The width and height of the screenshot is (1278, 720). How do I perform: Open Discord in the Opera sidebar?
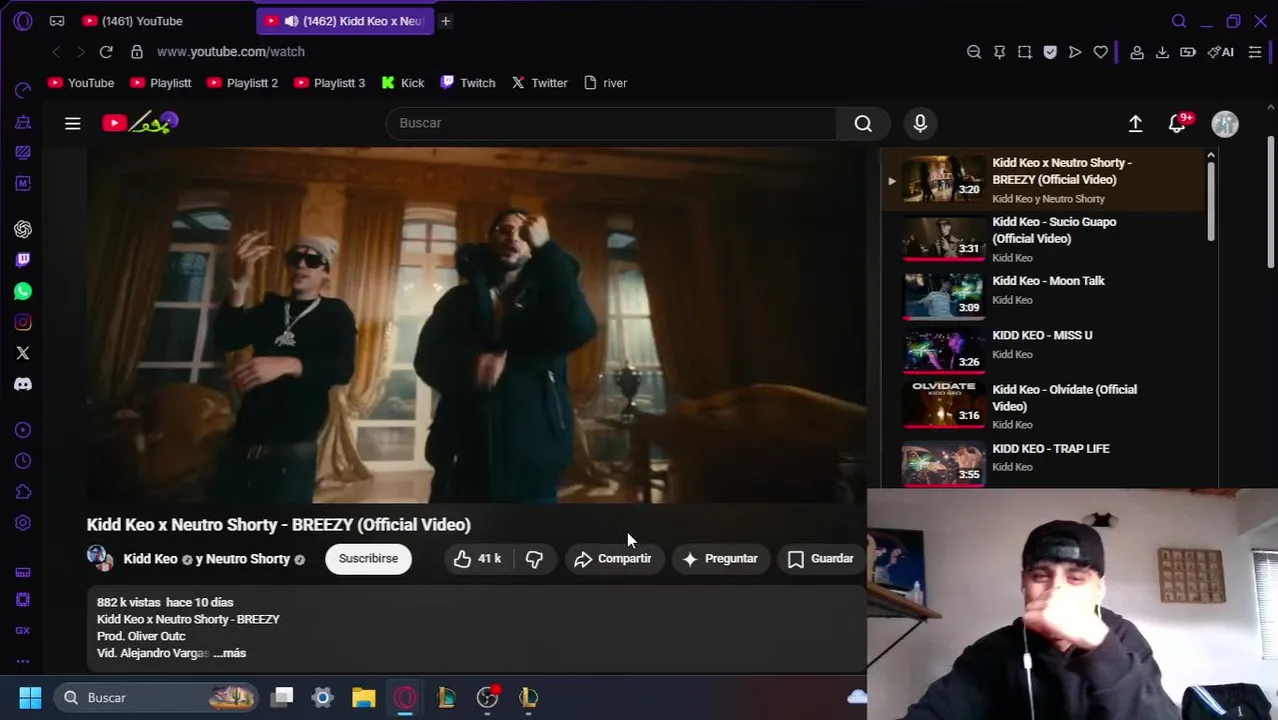(x=23, y=384)
